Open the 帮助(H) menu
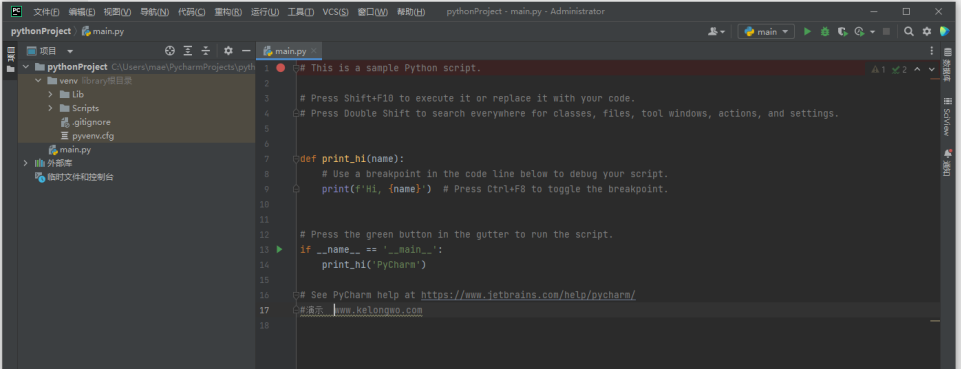 pos(411,12)
